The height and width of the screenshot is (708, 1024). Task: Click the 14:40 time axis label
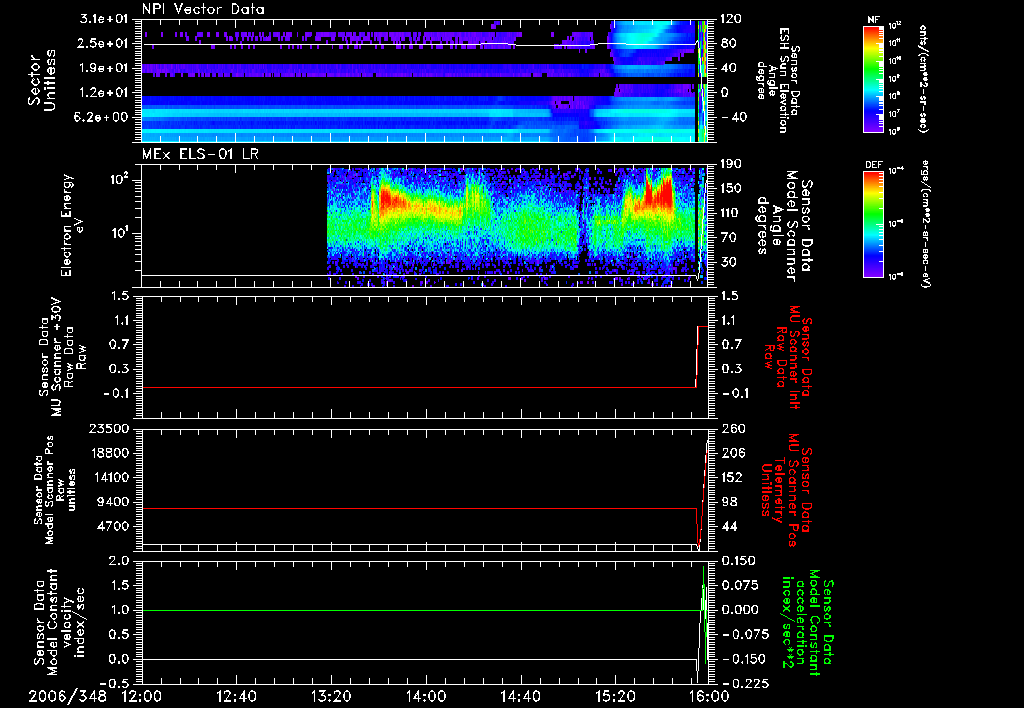(519, 694)
